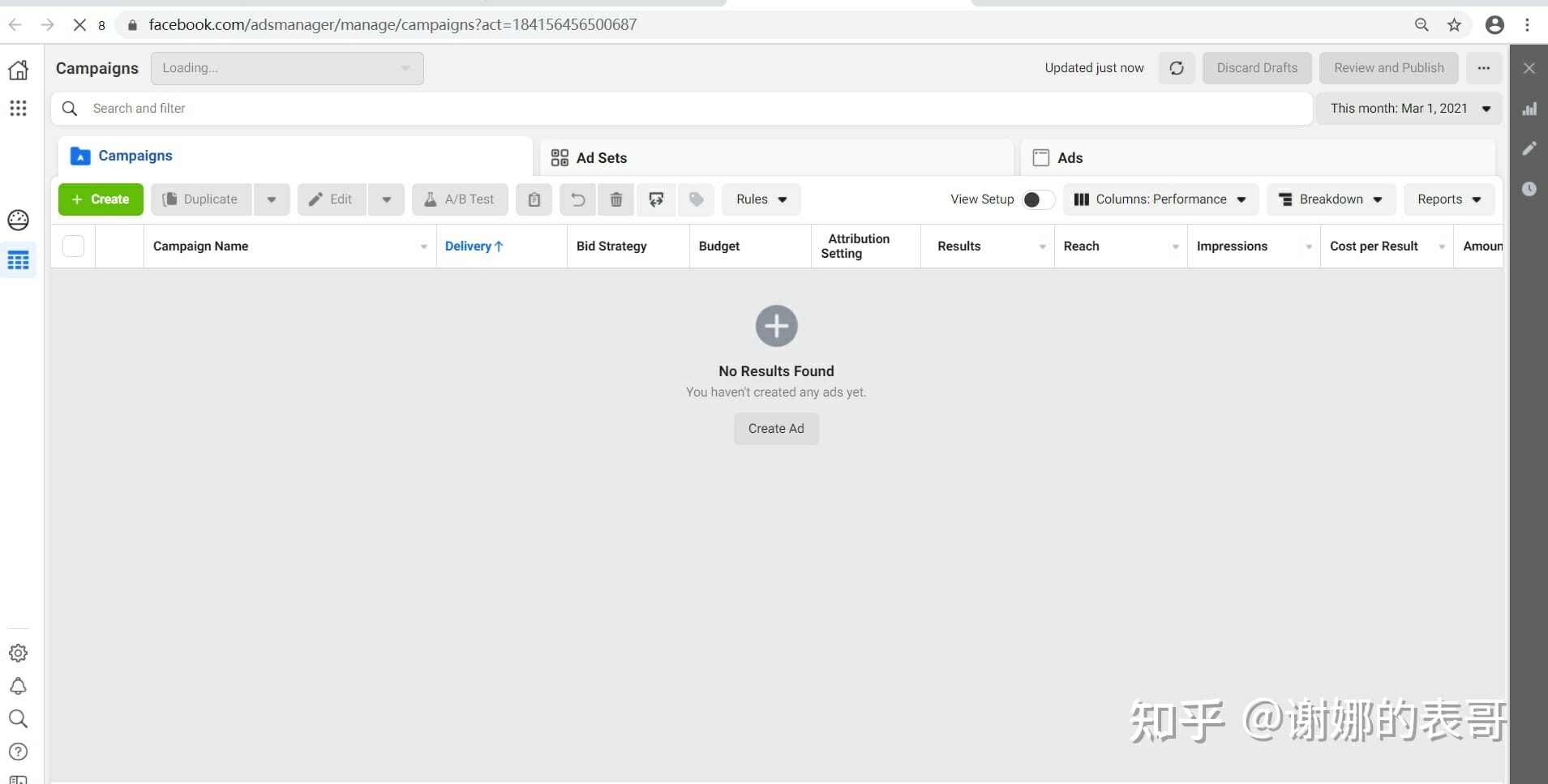Click the Duplicate button
This screenshot has width=1548, height=784.
pos(201,199)
